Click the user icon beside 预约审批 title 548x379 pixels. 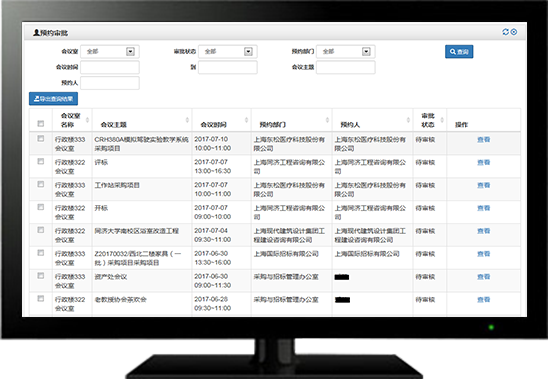tap(36, 33)
